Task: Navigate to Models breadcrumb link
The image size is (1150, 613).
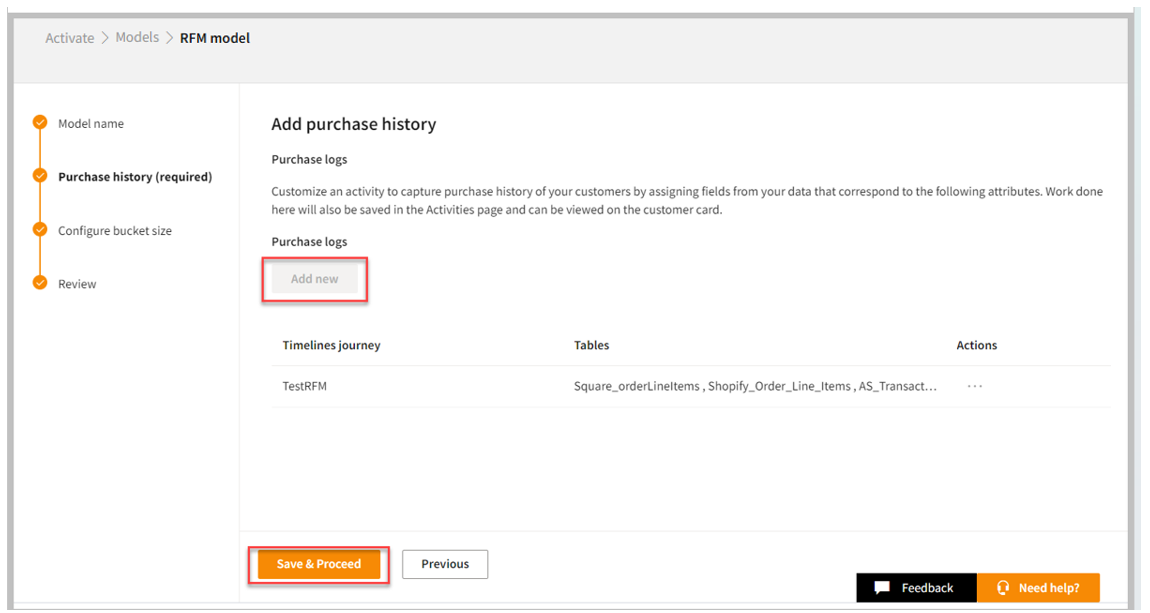Action: pyautogui.click(x=137, y=38)
